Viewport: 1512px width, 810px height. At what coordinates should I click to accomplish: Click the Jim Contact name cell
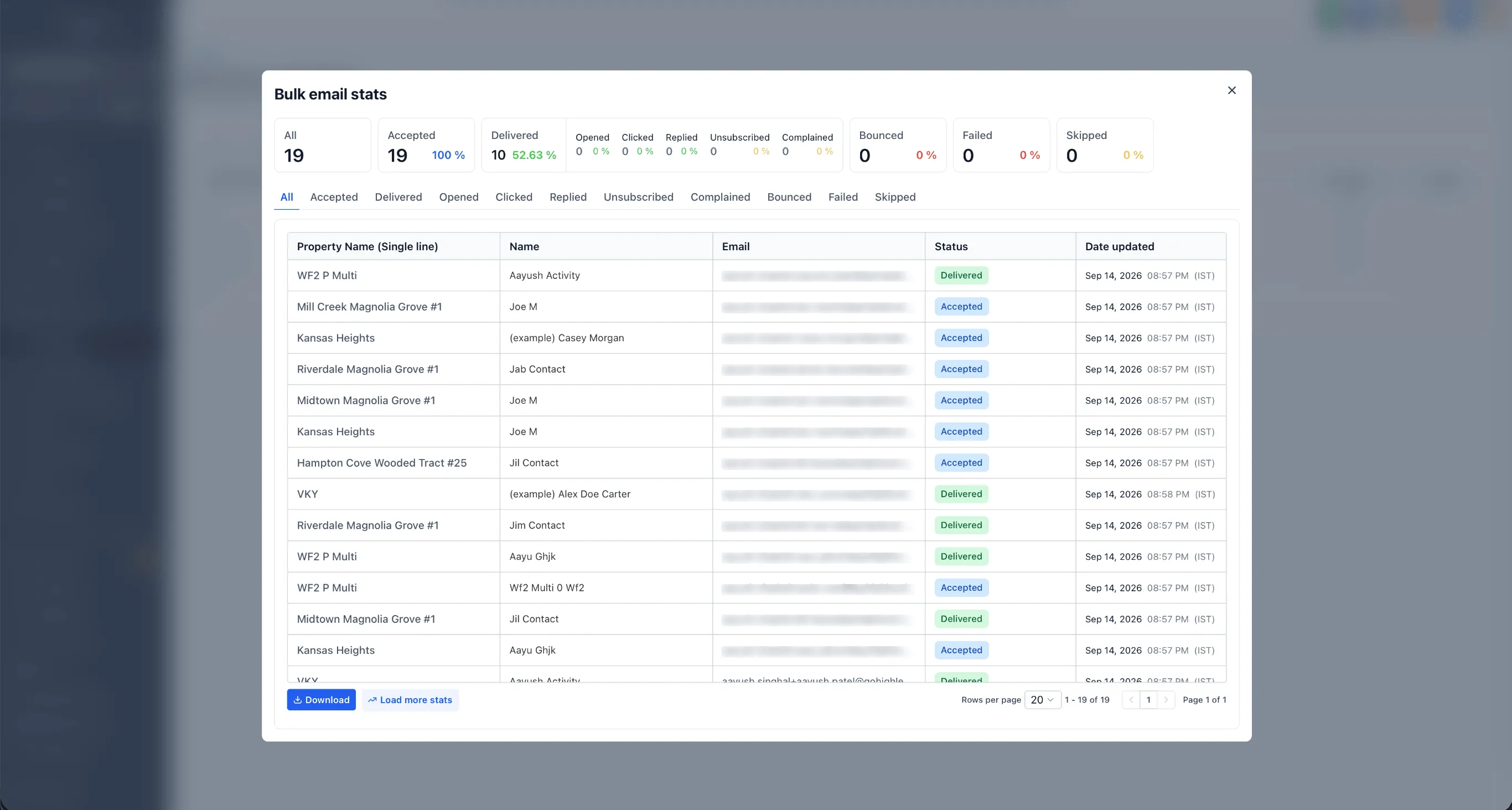[x=607, y=525]
